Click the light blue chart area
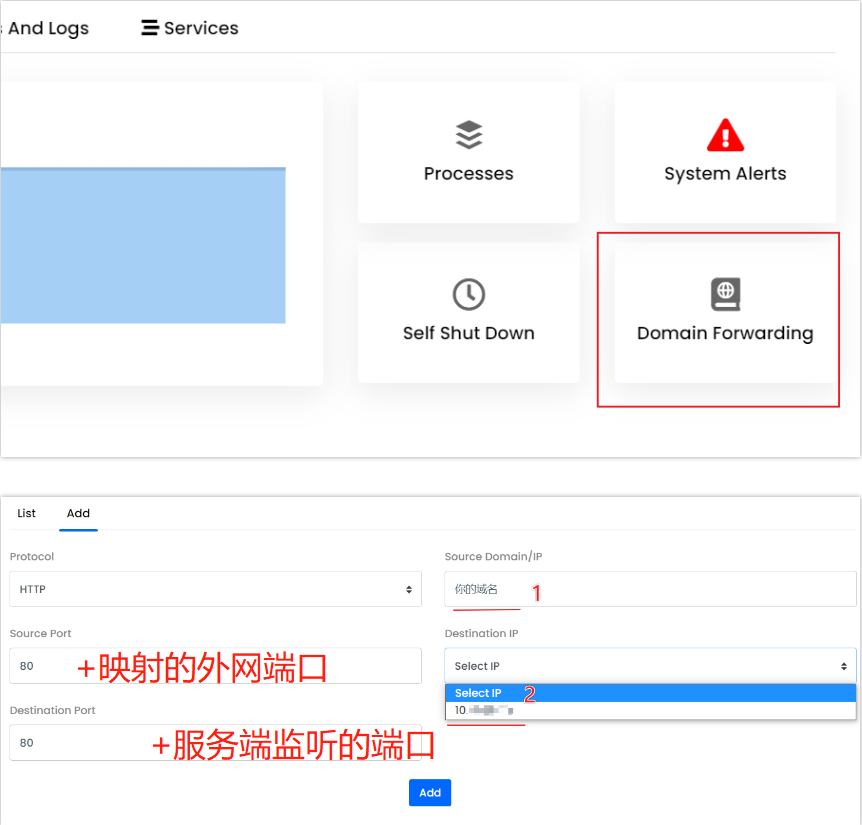Image resolution: width=862 pixels, height=825 pixels. (142, 246)
